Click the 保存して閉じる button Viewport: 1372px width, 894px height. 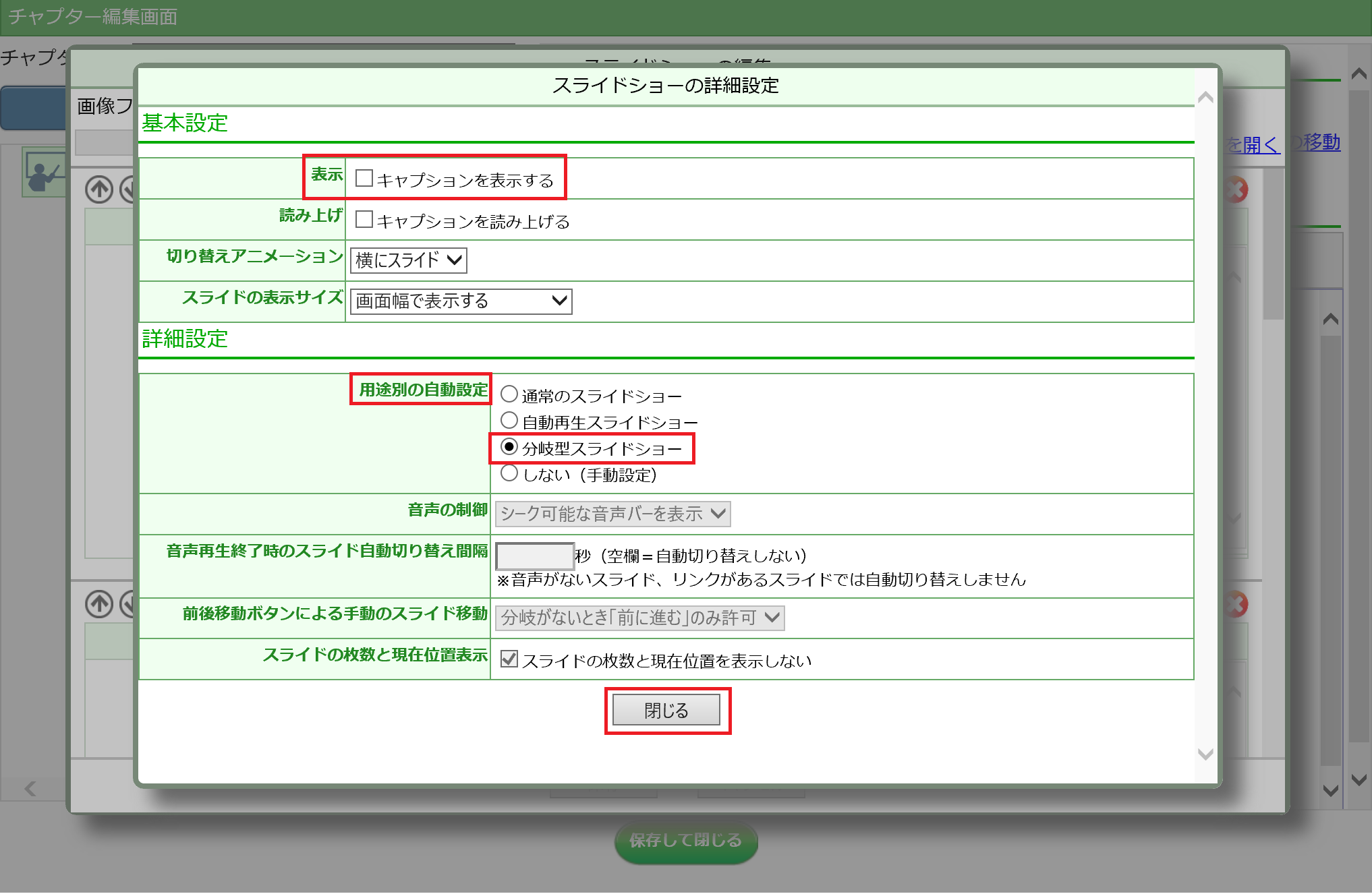pos(686,840)
